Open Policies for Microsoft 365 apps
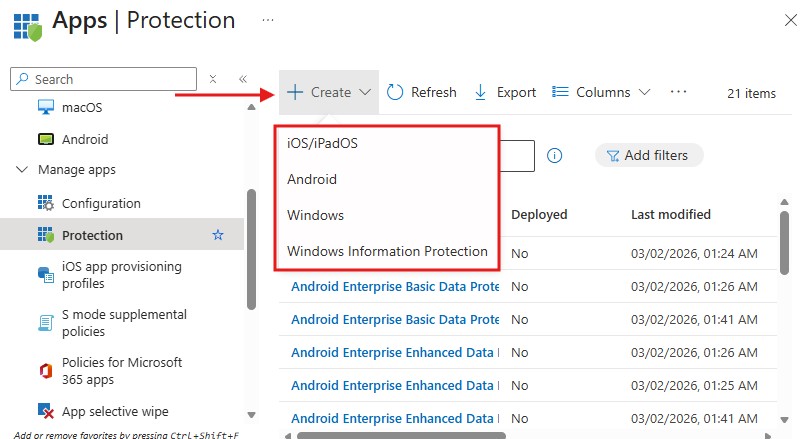The image size is (804, 439). 122,371
